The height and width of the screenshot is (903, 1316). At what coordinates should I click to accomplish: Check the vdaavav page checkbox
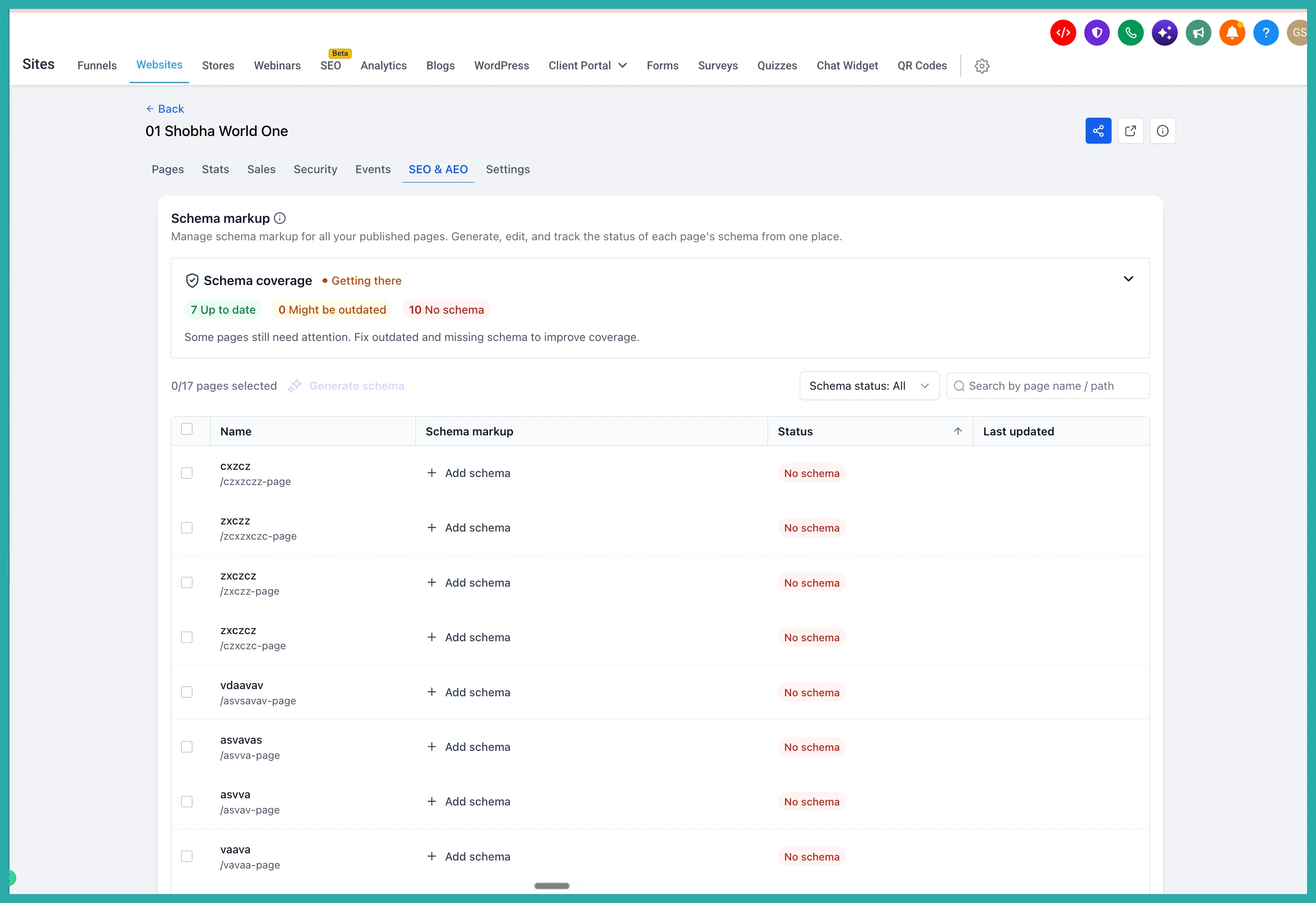187,692
